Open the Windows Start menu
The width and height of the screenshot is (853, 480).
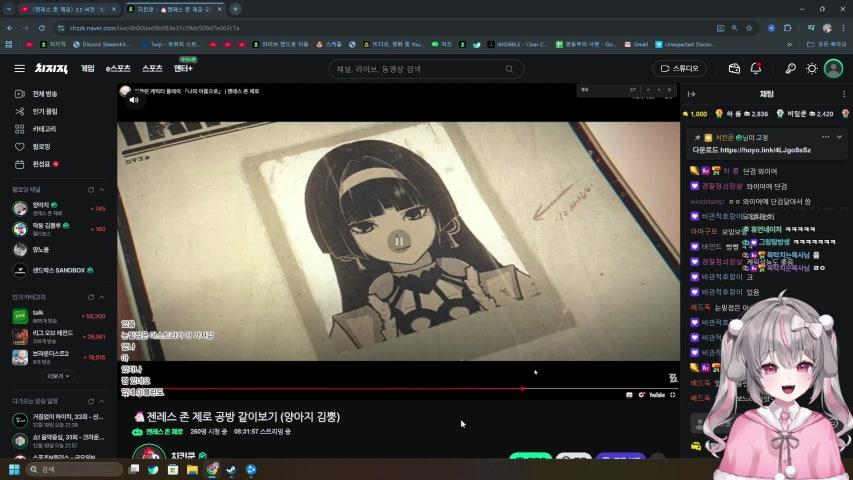(x=14, y=469)
